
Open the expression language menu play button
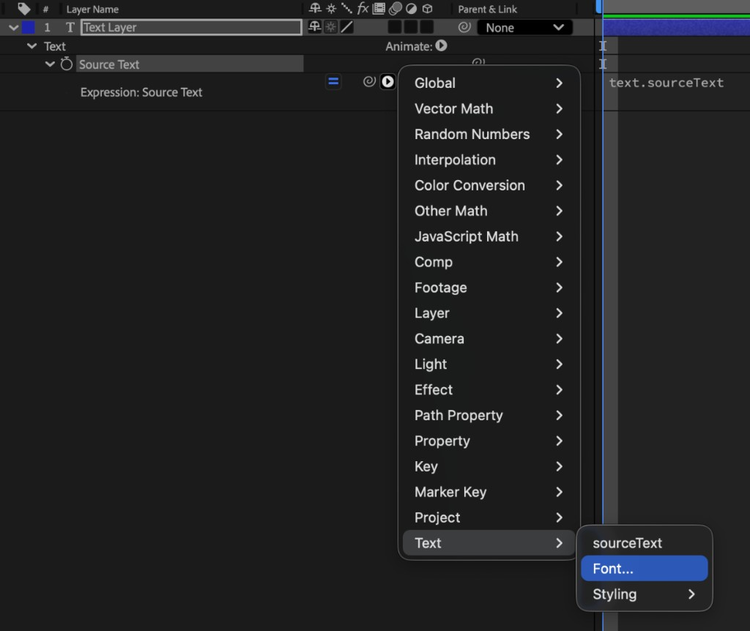coord(387,82)
